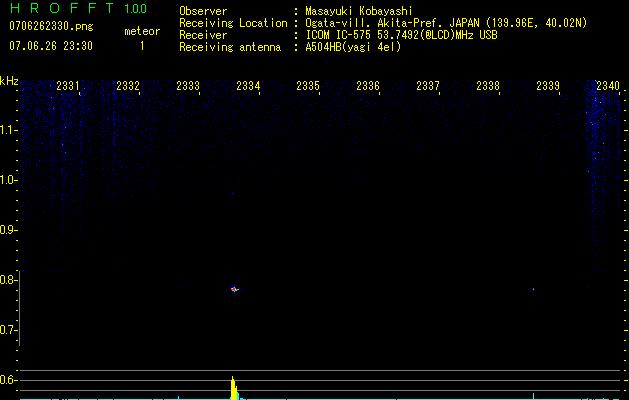Image resolution: width=629 pixels, height=400 pixels.
Task: Click the date stamp 07.06.26 23:30
Action: [51, 46]
